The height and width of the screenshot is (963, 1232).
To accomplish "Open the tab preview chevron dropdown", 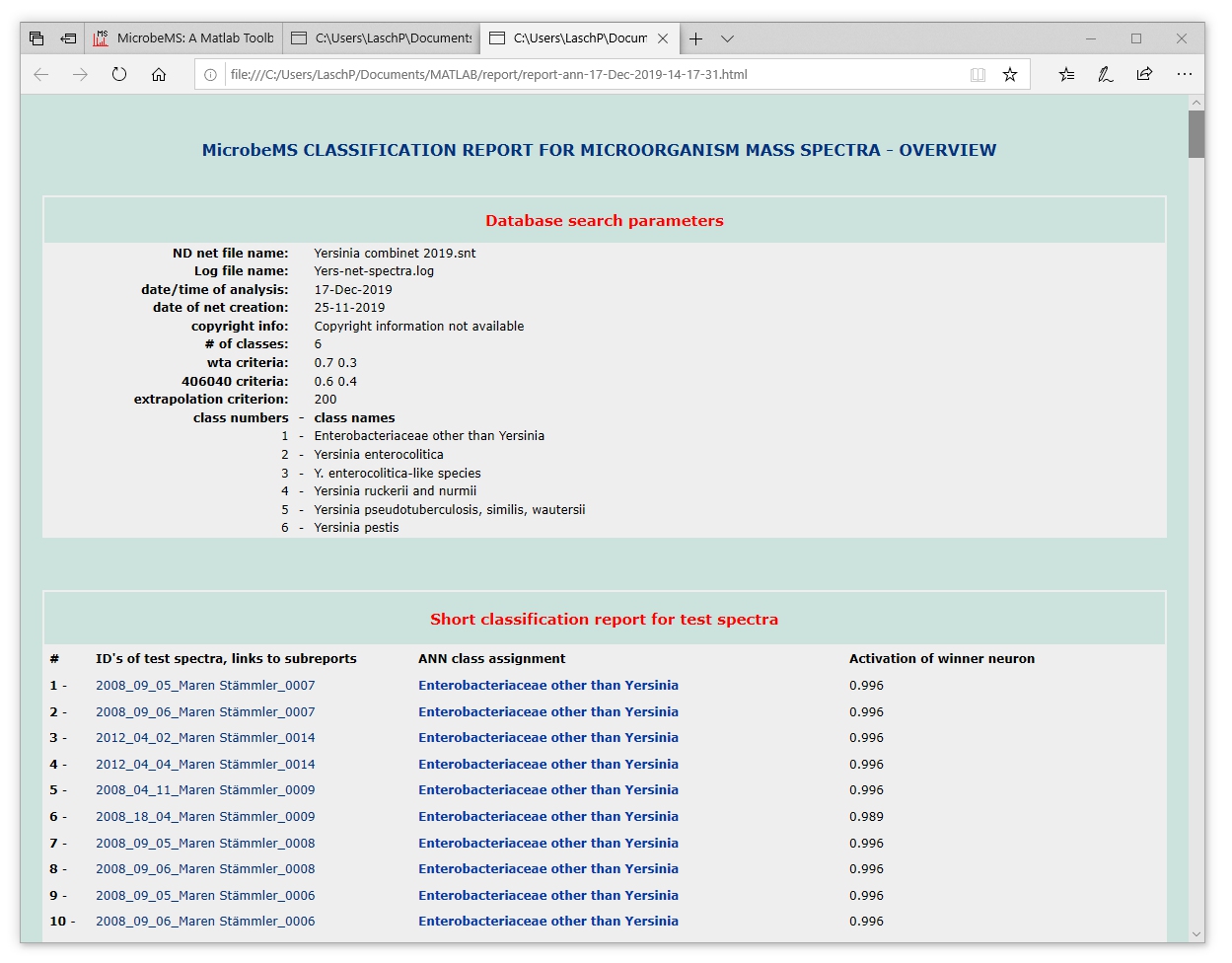I will click(x=727, y=38).
